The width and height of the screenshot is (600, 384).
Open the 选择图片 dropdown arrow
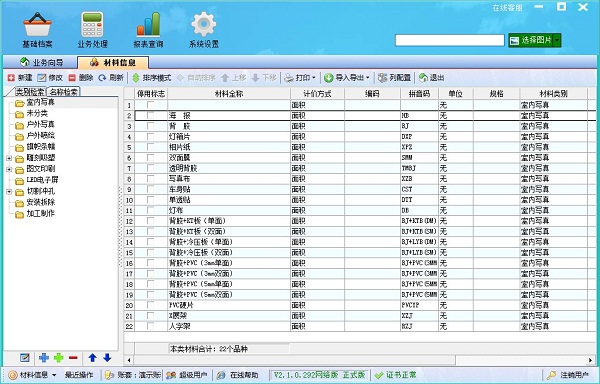[x=557, y=40]
